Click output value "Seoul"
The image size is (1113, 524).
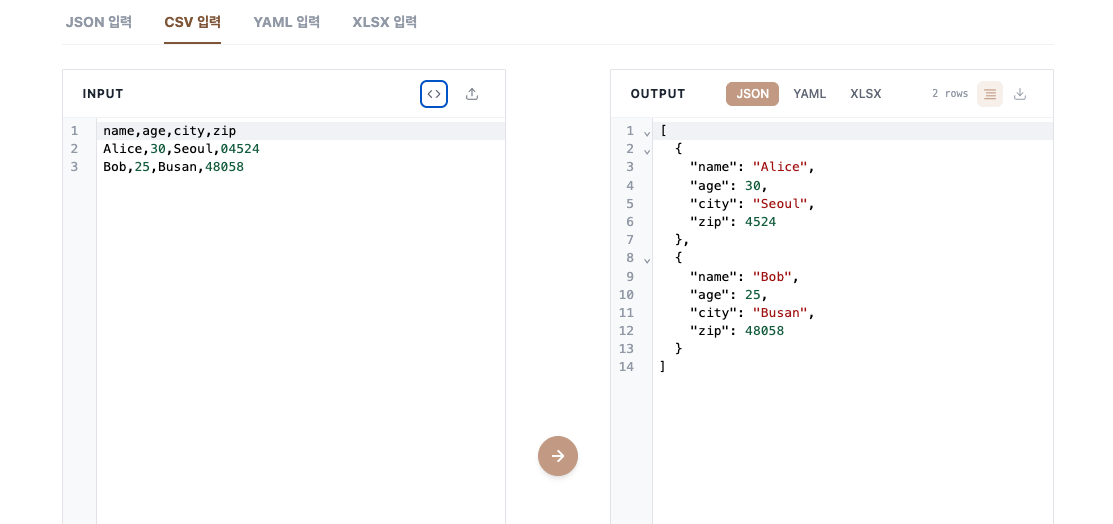[780, 204]
